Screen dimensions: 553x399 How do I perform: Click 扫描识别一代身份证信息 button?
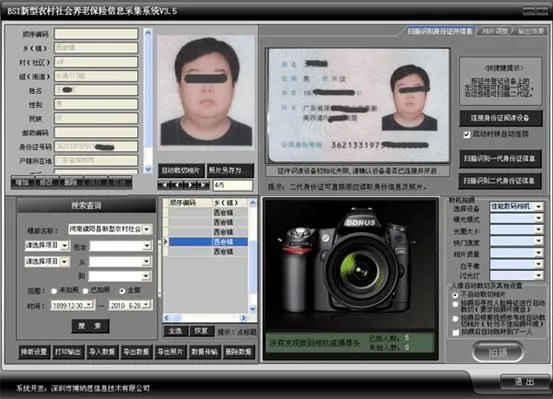pyautogui.click(x=500, y=159)
